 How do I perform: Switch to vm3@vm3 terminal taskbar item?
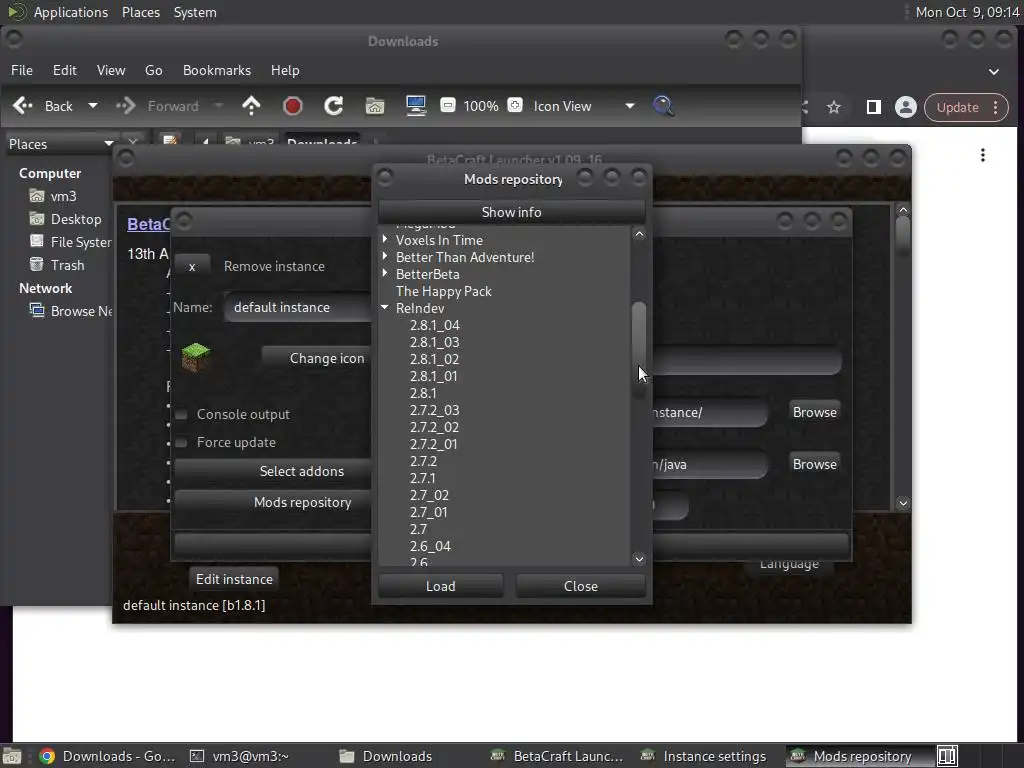click(x=239, y=756)
